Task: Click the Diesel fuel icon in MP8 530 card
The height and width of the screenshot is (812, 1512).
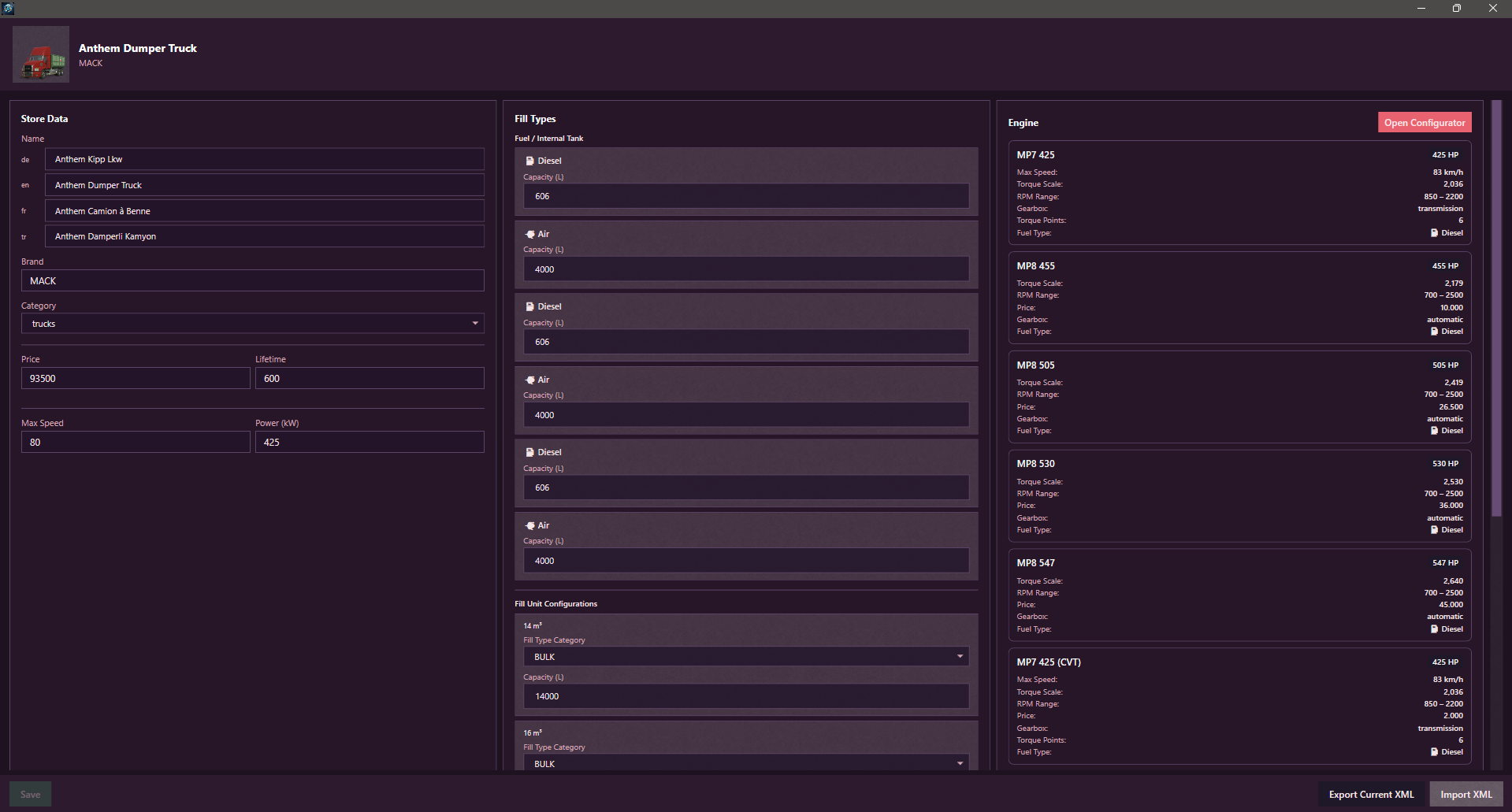Action: click(1434, 530)
